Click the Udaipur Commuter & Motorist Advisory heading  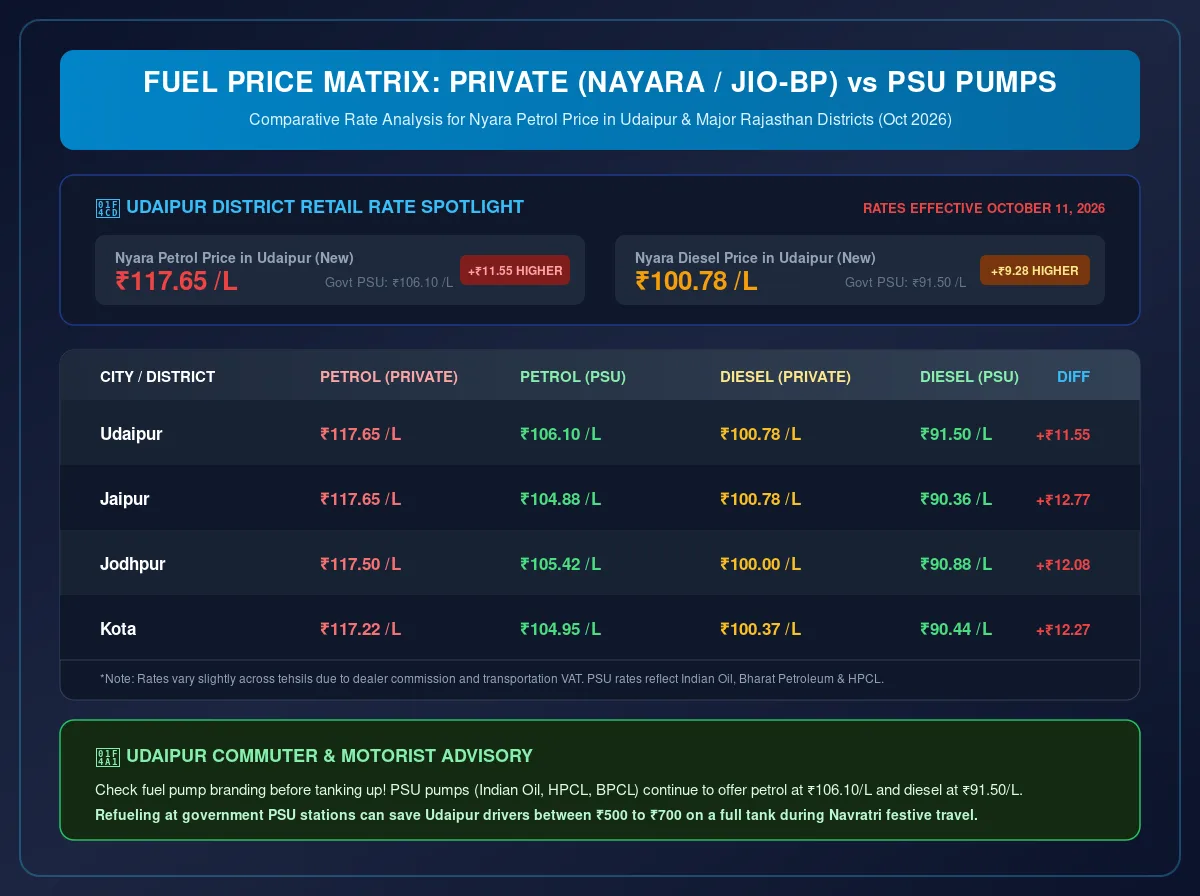click(x=330, y=756)
